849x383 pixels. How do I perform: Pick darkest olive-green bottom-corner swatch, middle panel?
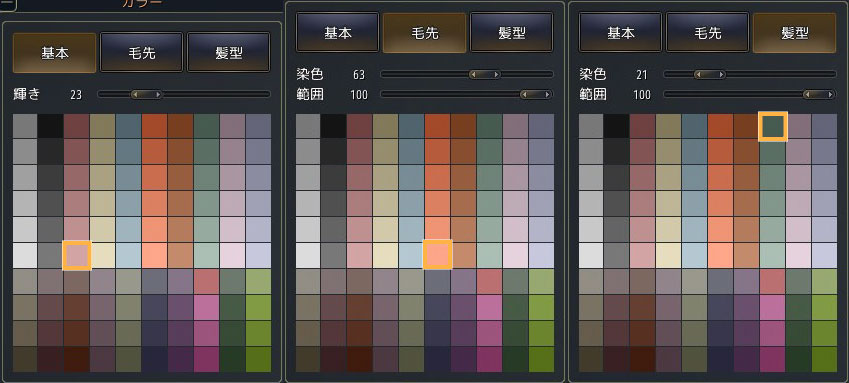[x=541, y=359]
